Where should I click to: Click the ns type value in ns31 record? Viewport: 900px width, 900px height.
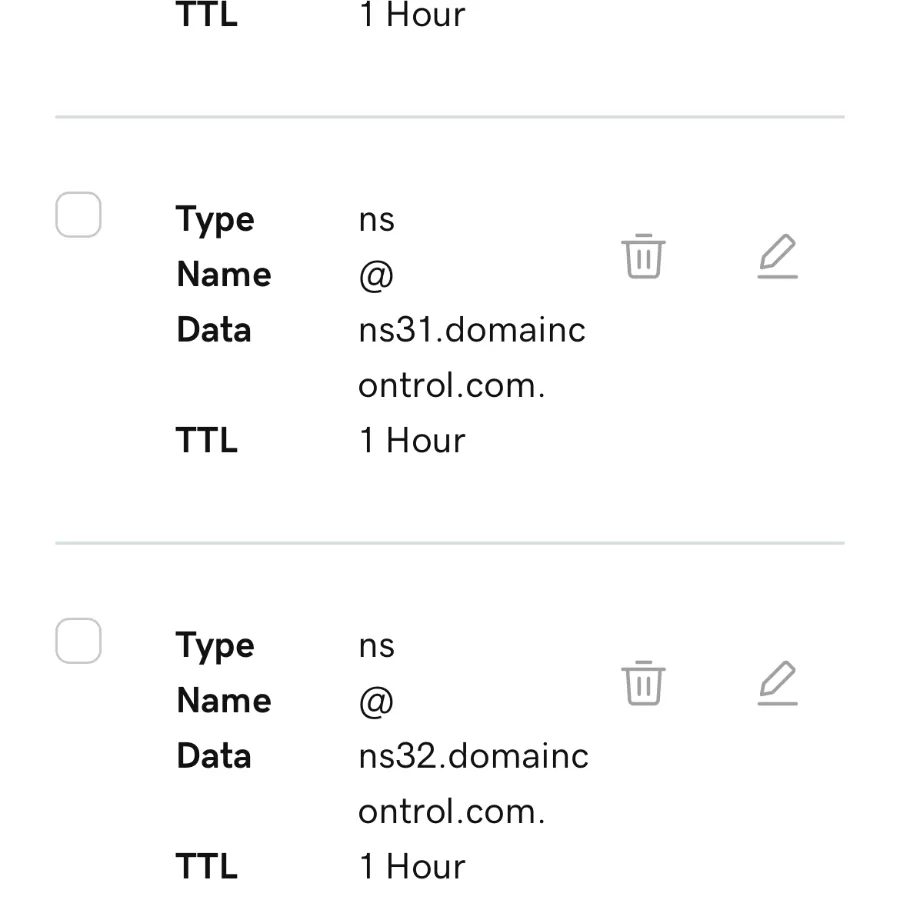point(376,220)
